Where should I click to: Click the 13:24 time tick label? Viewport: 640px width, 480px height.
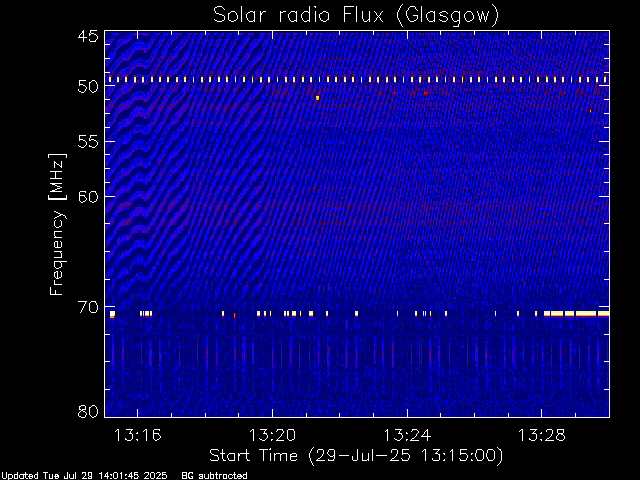click(x=407, y=435)
